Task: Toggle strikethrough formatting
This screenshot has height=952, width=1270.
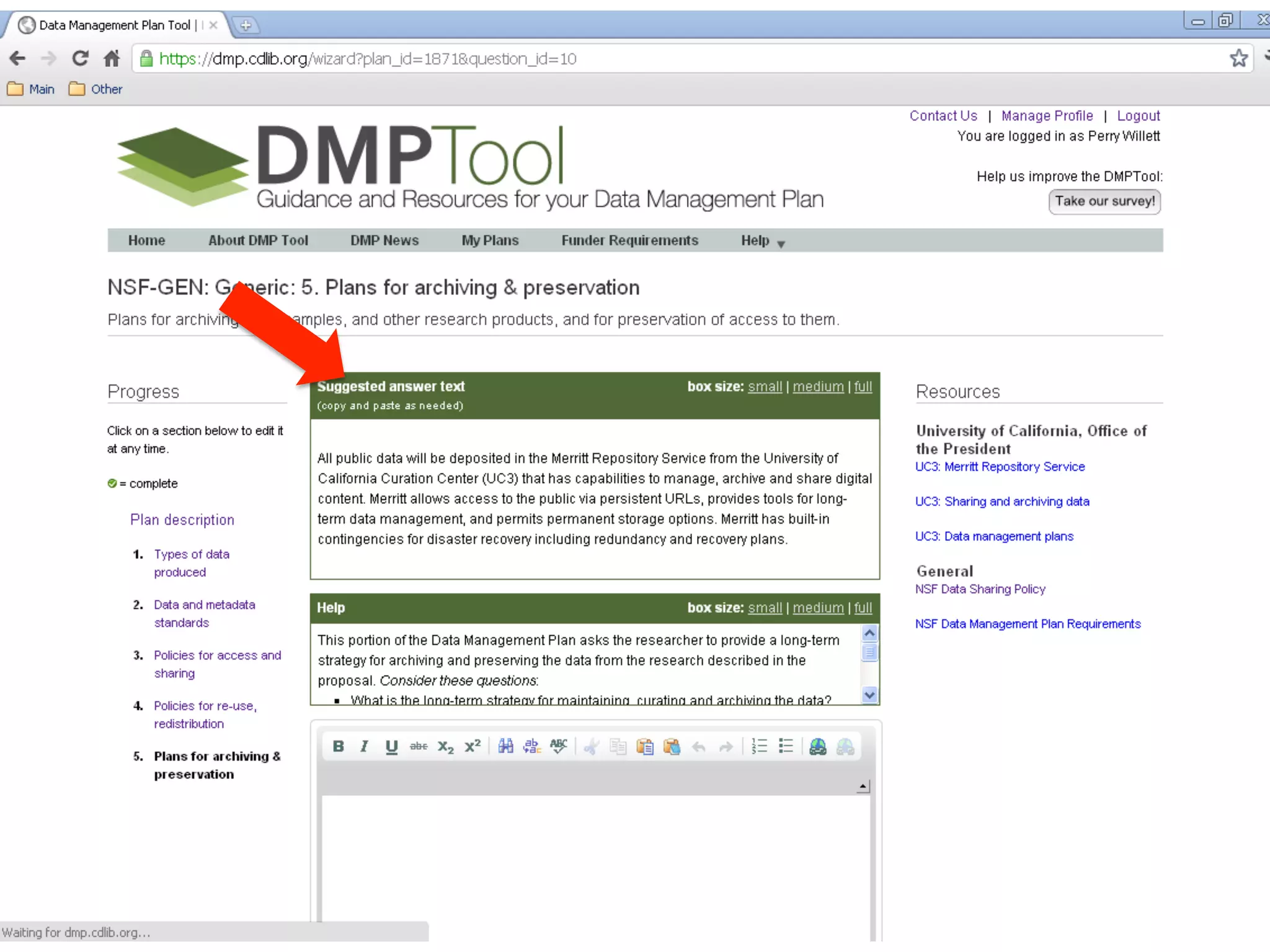Action: [419, 746]
